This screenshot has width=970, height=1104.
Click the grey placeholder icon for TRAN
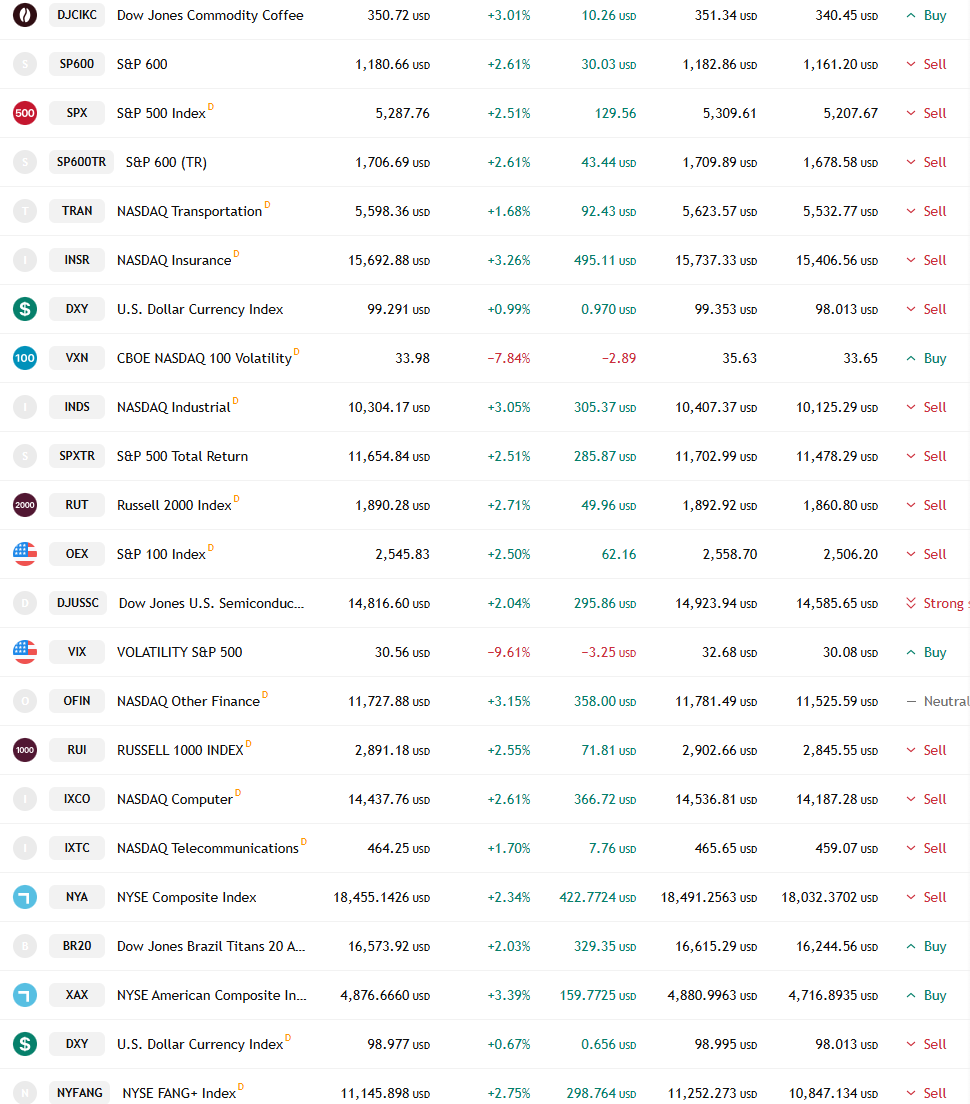(25, 211)
